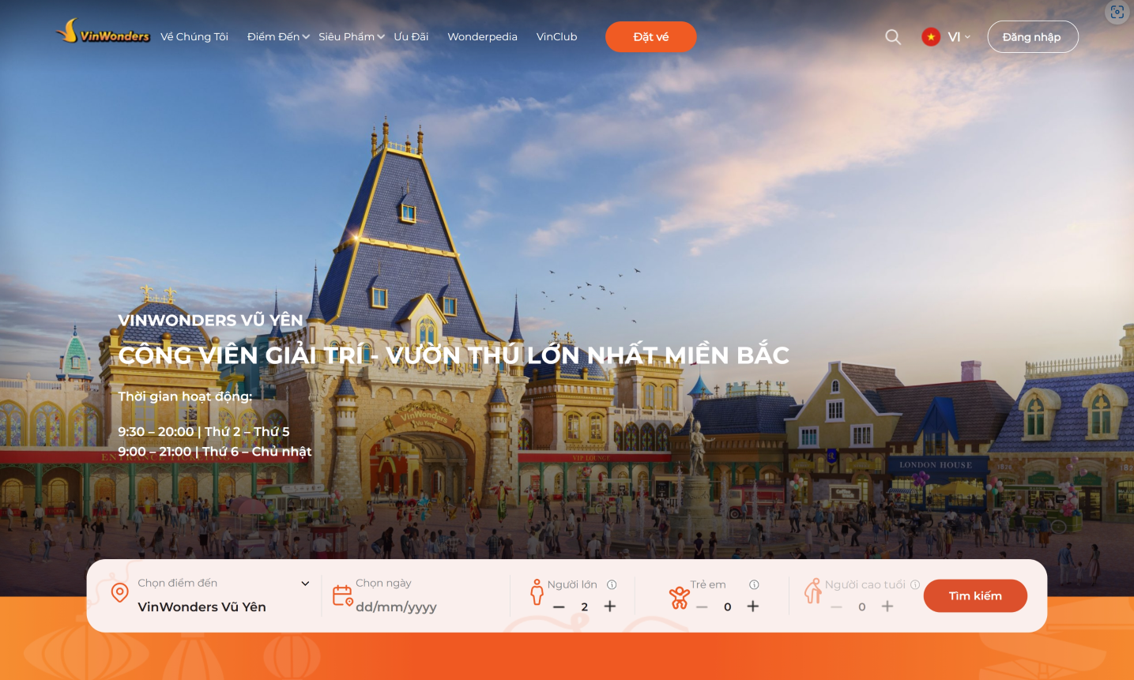Click the Thời gian hoạt động label
1134x680 pixels.
(185, 396)
